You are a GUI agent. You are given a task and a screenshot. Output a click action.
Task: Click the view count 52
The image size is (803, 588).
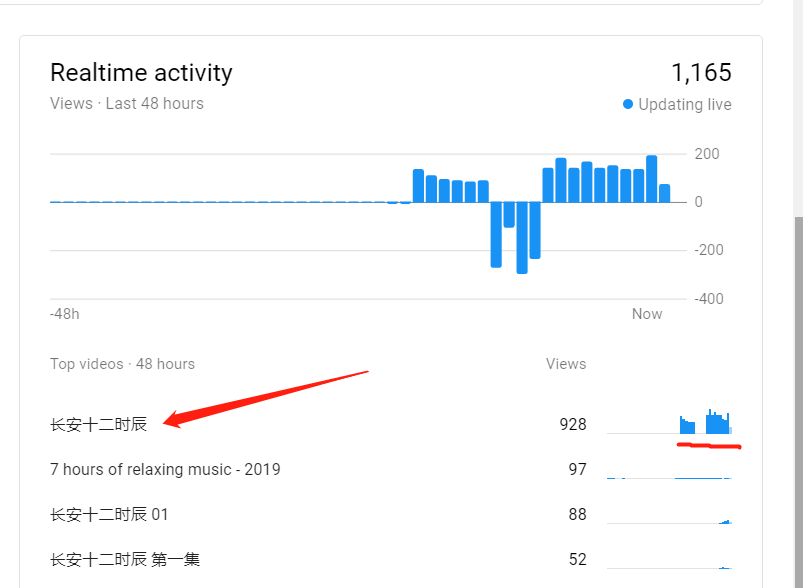[577, 559]
